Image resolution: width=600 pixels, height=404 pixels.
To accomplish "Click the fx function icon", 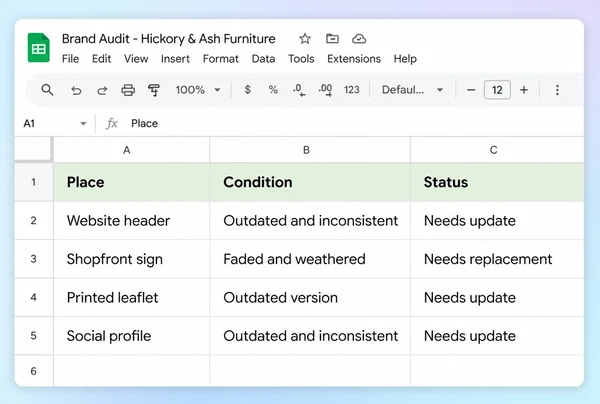I will [x=112, y=124].
